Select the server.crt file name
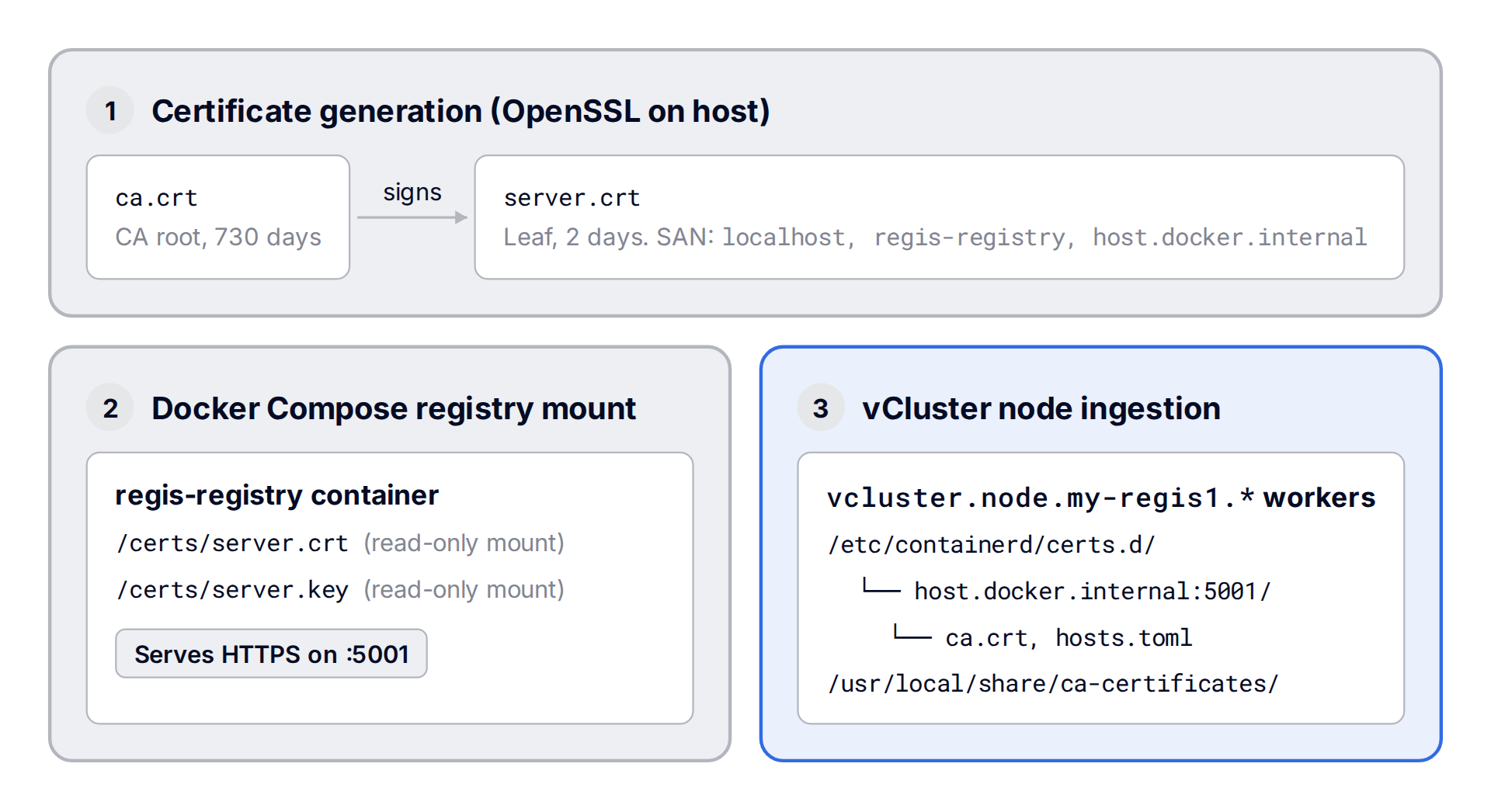The height and width of the screenshot is (812, 1491). [x=572, y=198]
